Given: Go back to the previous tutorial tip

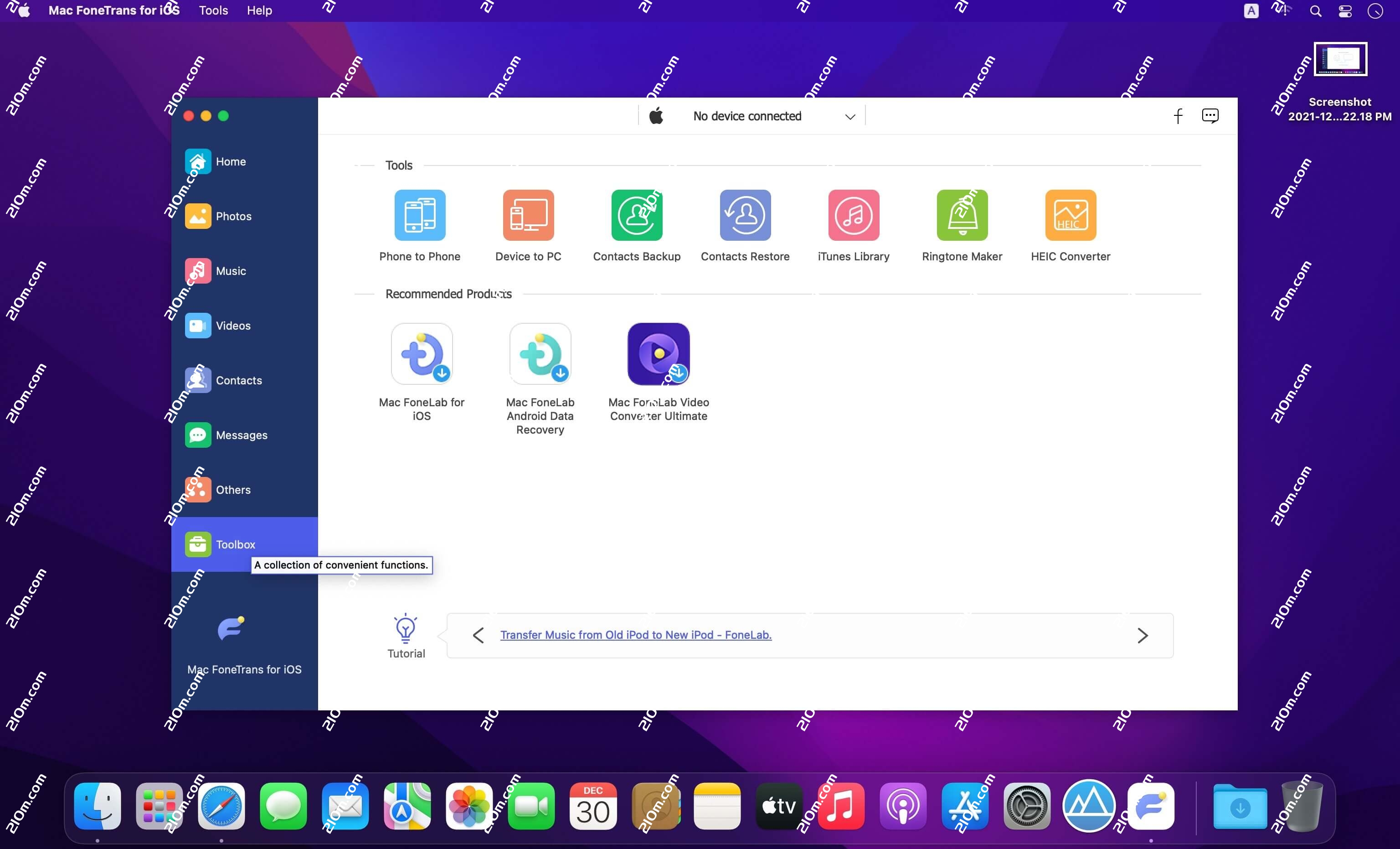Looking at the screenshot, I should pos(478,635).
